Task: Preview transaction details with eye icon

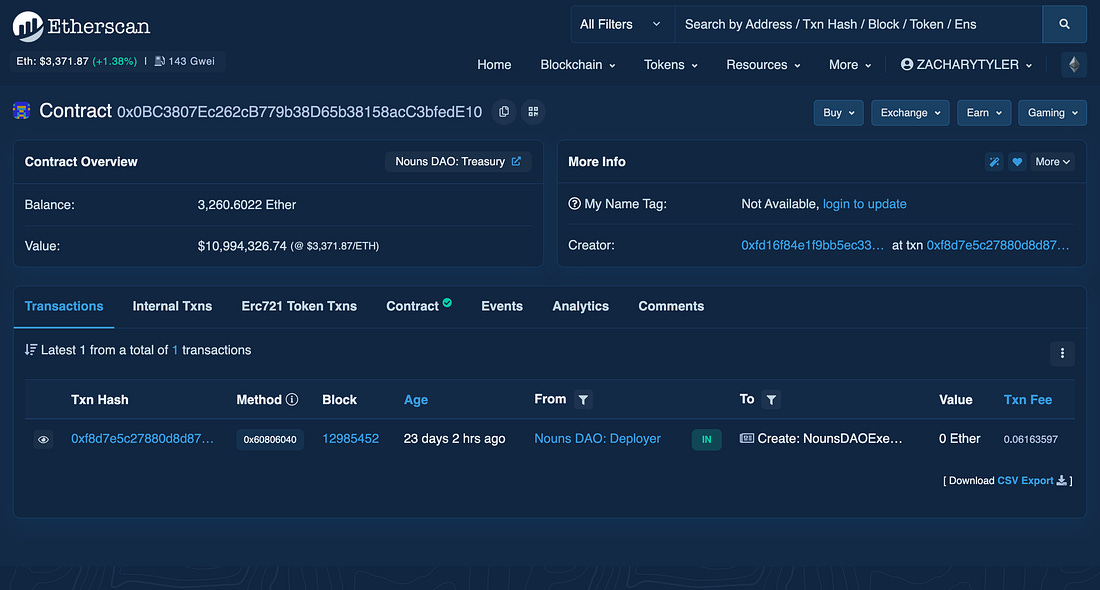Action: tap(44, 439)
